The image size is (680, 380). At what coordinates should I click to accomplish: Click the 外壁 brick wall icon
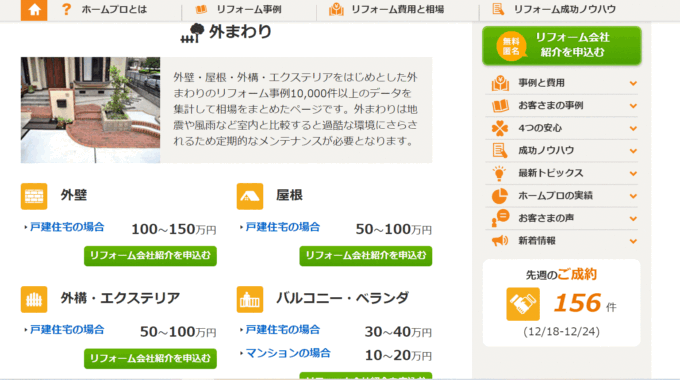(x=34, y=196)
